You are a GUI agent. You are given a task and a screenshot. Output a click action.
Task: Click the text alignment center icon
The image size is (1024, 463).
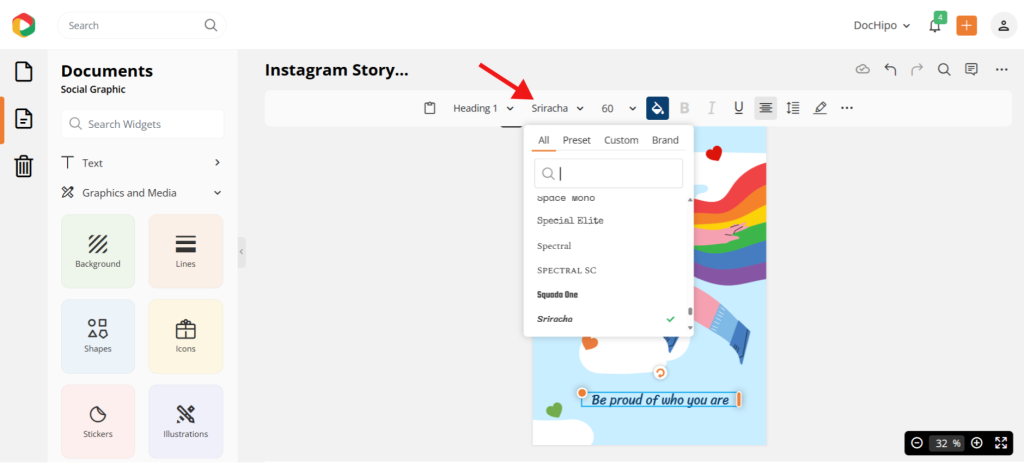[x=765, y=108]
